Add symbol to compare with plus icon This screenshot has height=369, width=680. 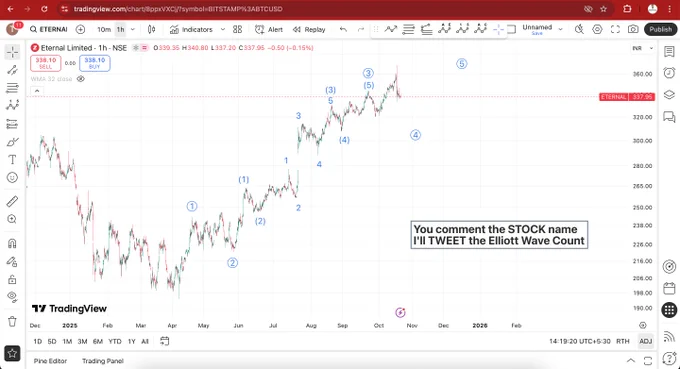pos(80,29)
